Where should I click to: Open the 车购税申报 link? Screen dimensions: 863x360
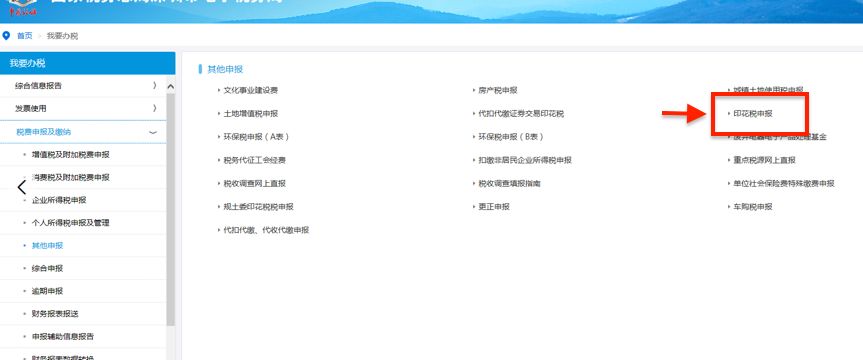[753, 207]
